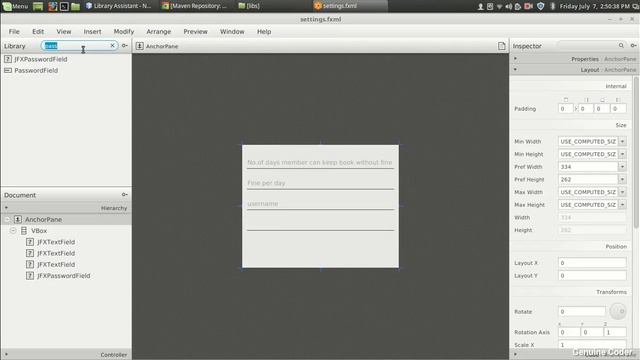Switch to Library Assistant window in taskbar
Screen dimensions: 640x360
pyautogui.click(x=118, y=6)
